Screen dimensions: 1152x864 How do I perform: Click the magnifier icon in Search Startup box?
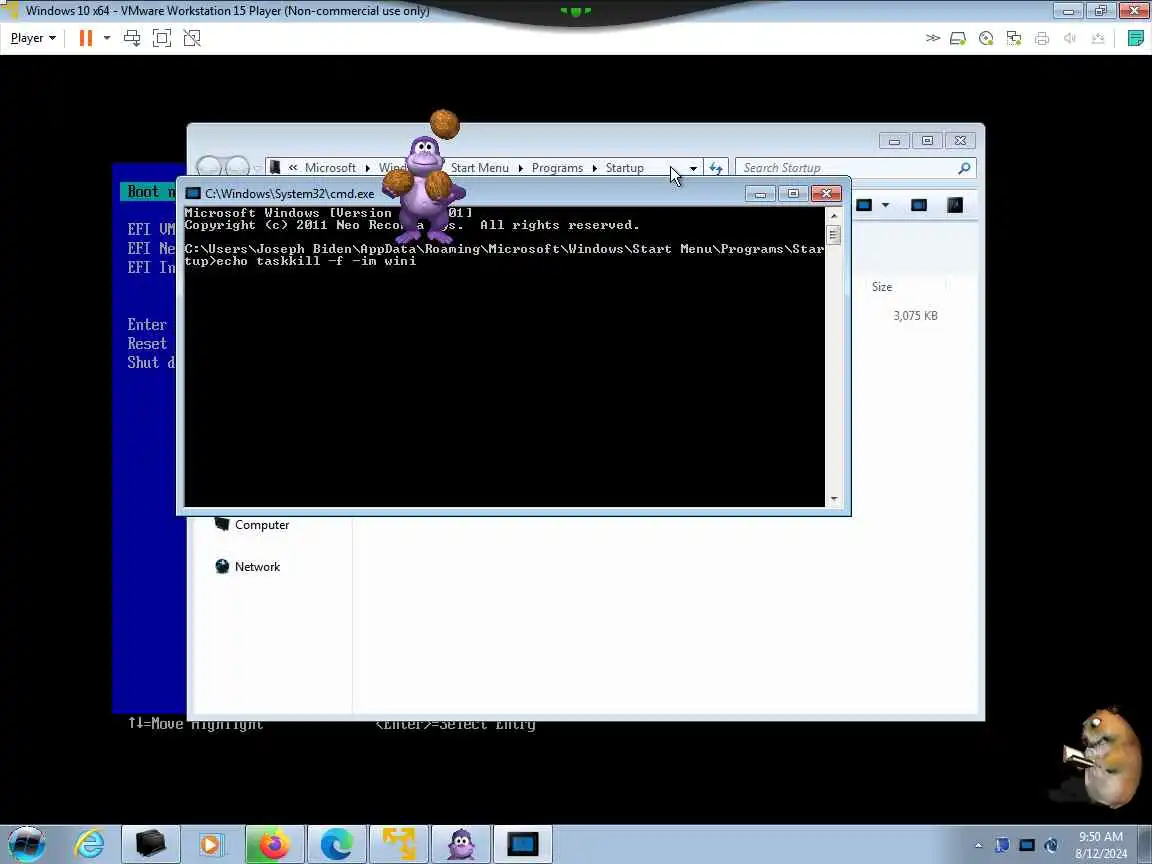(x=964, y=168)
